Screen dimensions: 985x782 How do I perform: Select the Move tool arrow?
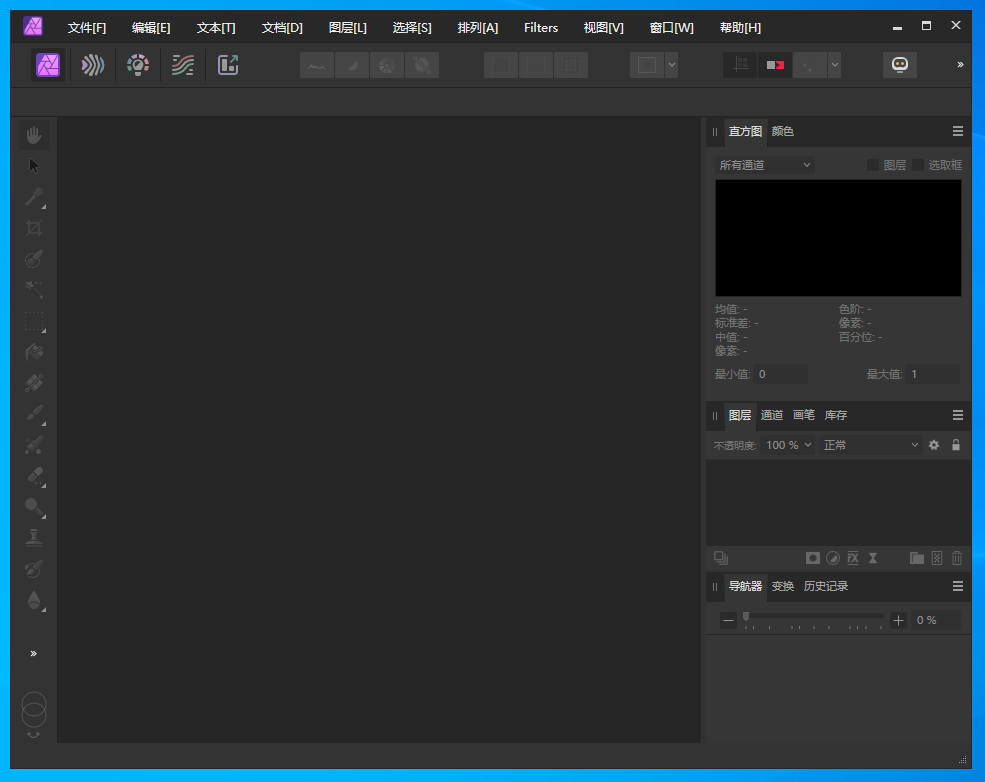34,166
